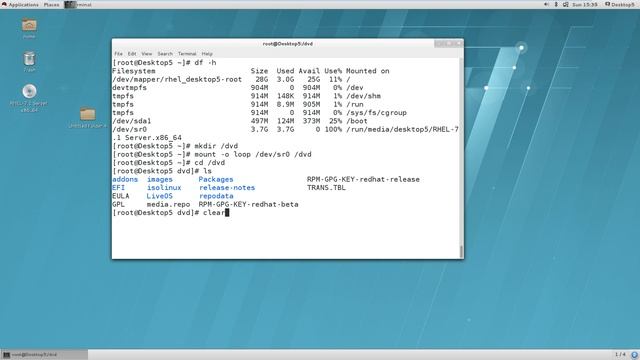This screenshot has width=640, height=360.
Task: Click the 'images' directory name in terminal
Action: coord(160,179)
